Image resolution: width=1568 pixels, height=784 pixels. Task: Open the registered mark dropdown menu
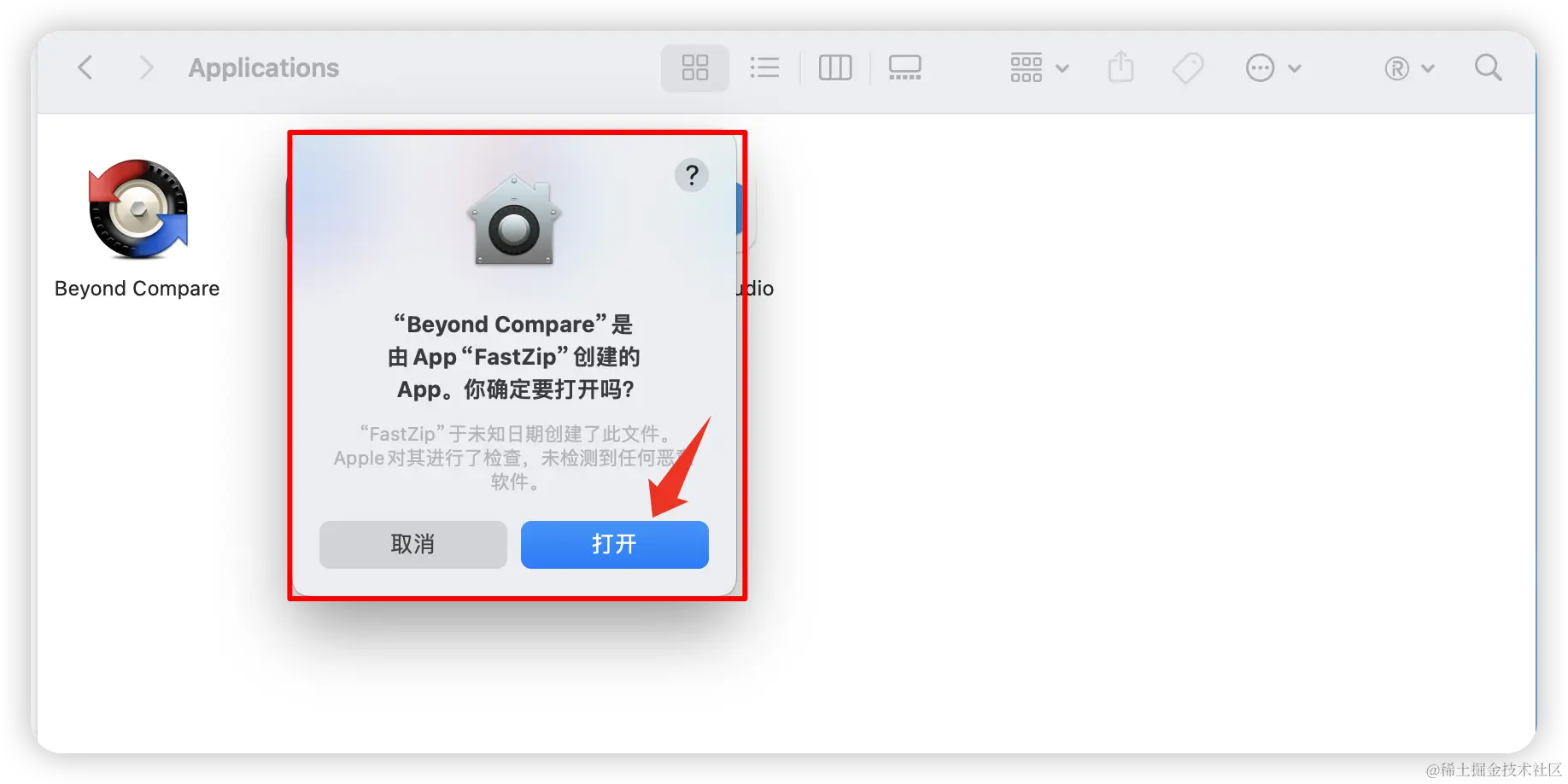(1409, 67)
